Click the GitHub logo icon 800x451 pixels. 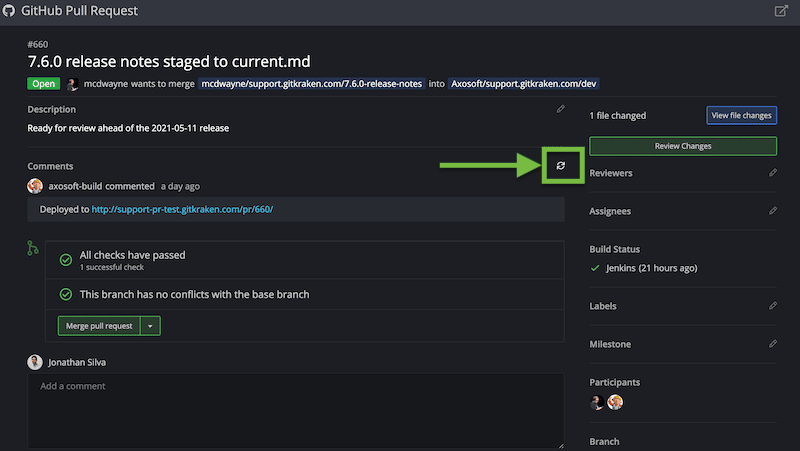pos(9,11)
